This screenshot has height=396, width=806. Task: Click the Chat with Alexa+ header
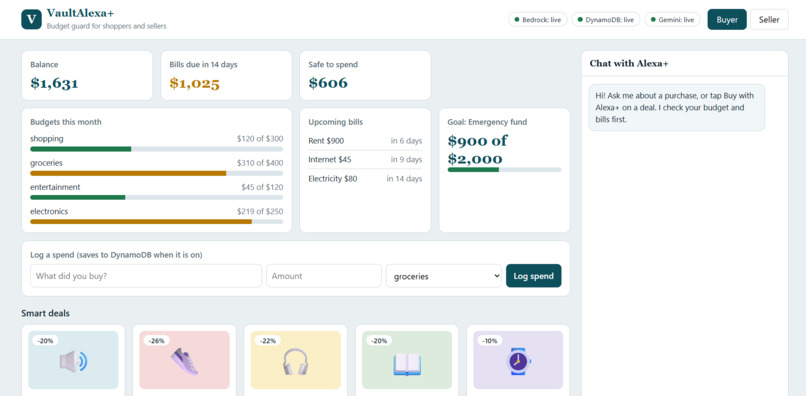tap(629, 63)
